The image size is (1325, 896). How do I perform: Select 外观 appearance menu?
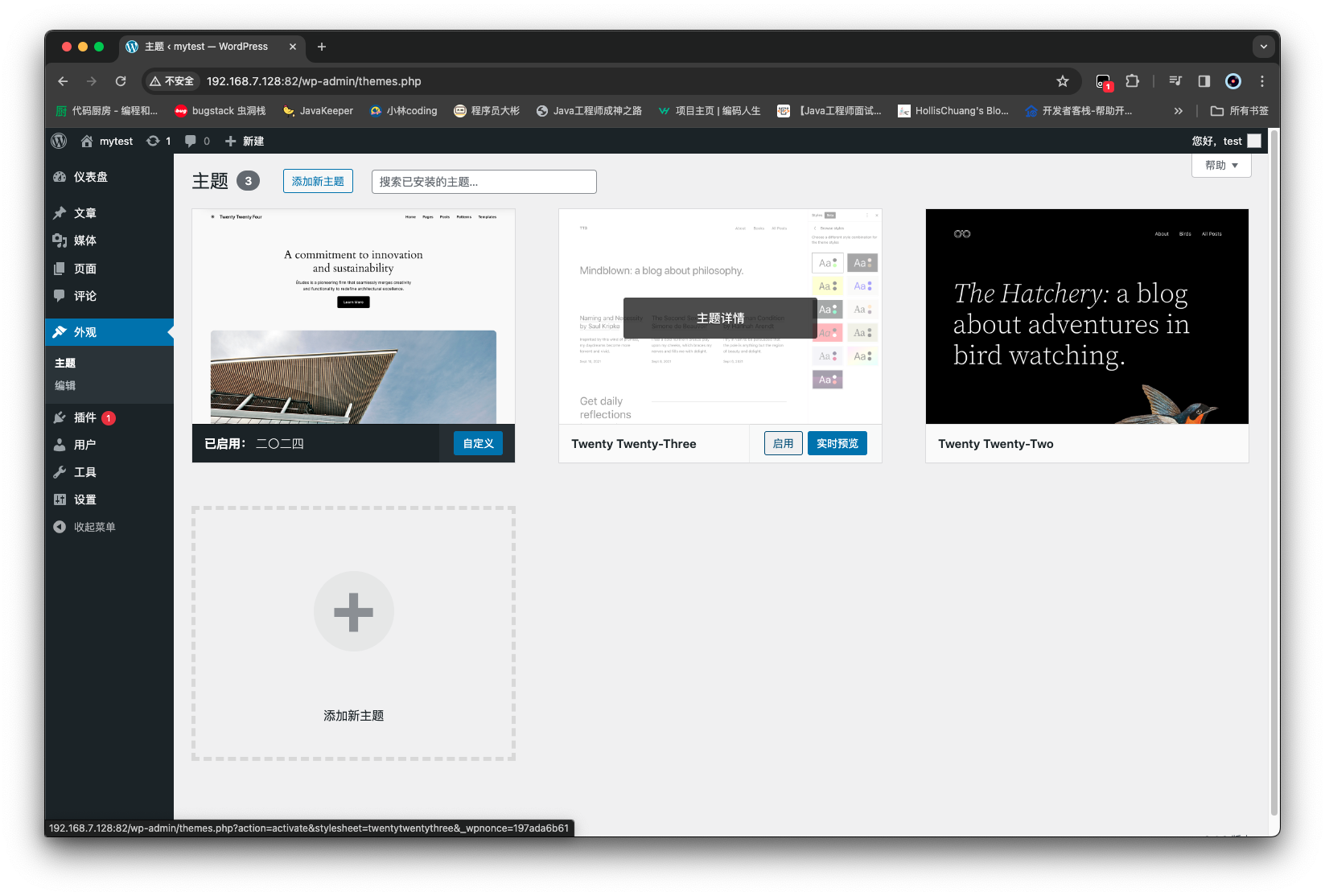point(109,332)
